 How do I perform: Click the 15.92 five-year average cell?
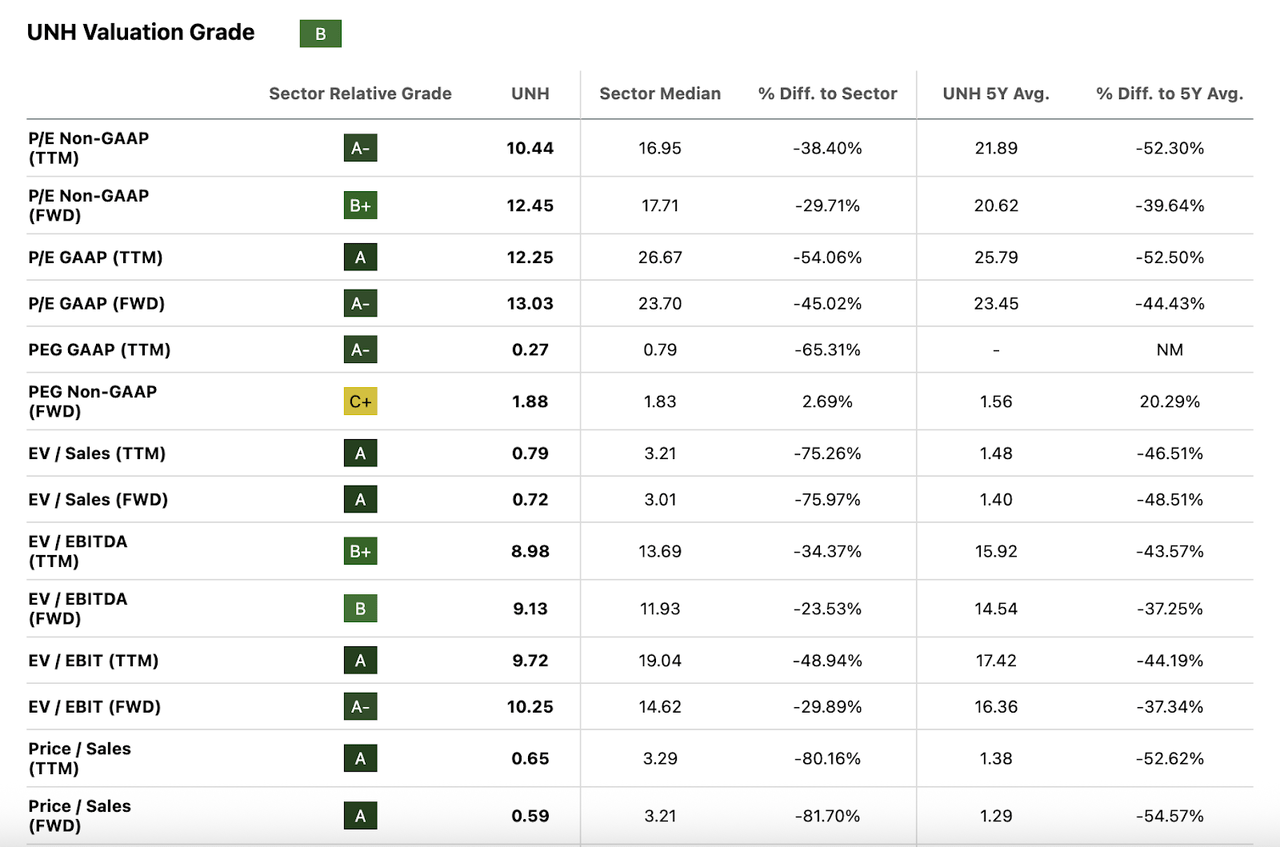[x=996, y=552]
